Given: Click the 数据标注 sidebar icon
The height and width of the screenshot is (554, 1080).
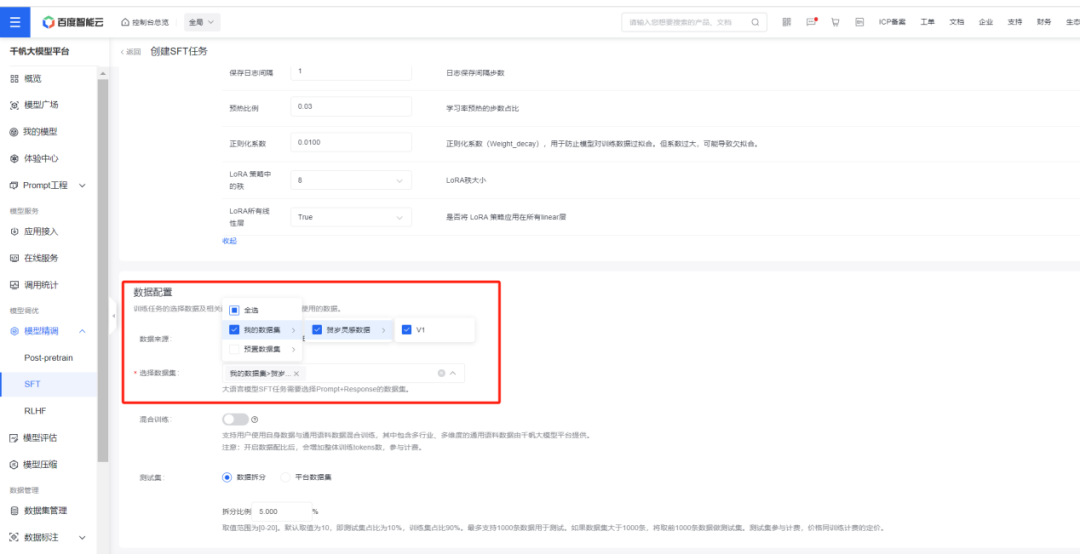Looking at the screenshot, I should click(14, 537).
